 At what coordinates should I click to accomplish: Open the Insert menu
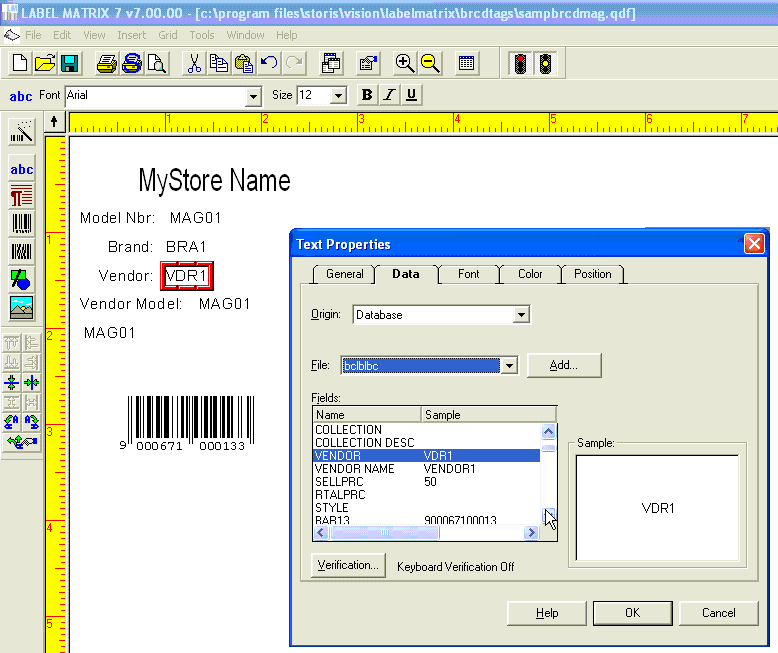coord(131,35)
